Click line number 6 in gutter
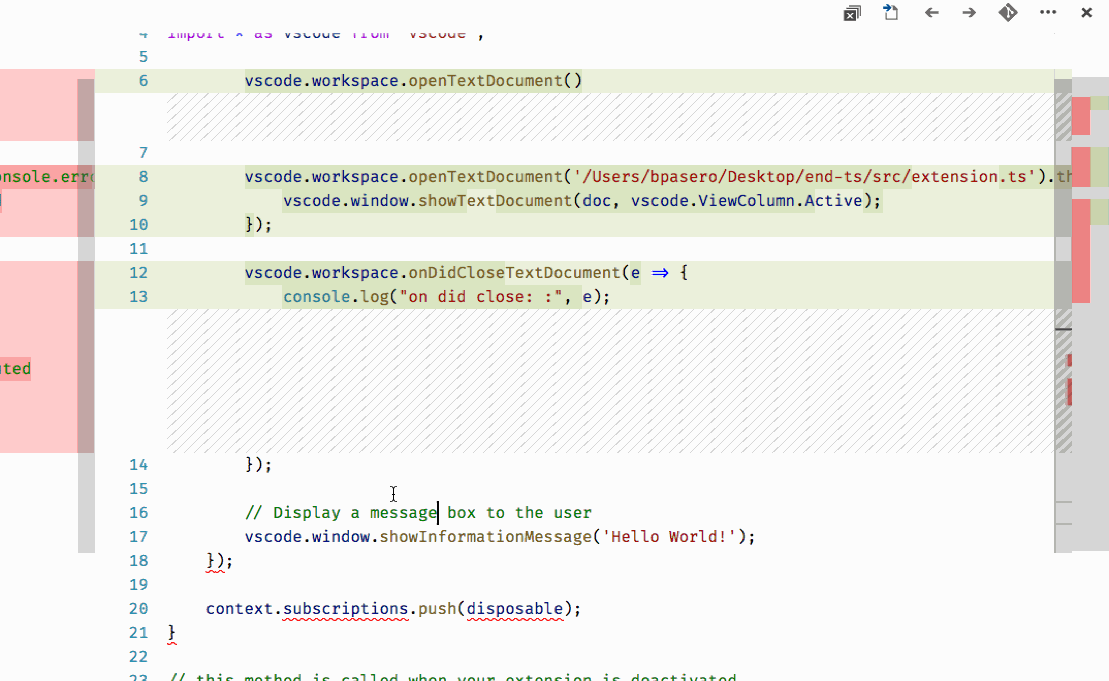Viewport: 1109px width, 681px height. coord(144,81)
